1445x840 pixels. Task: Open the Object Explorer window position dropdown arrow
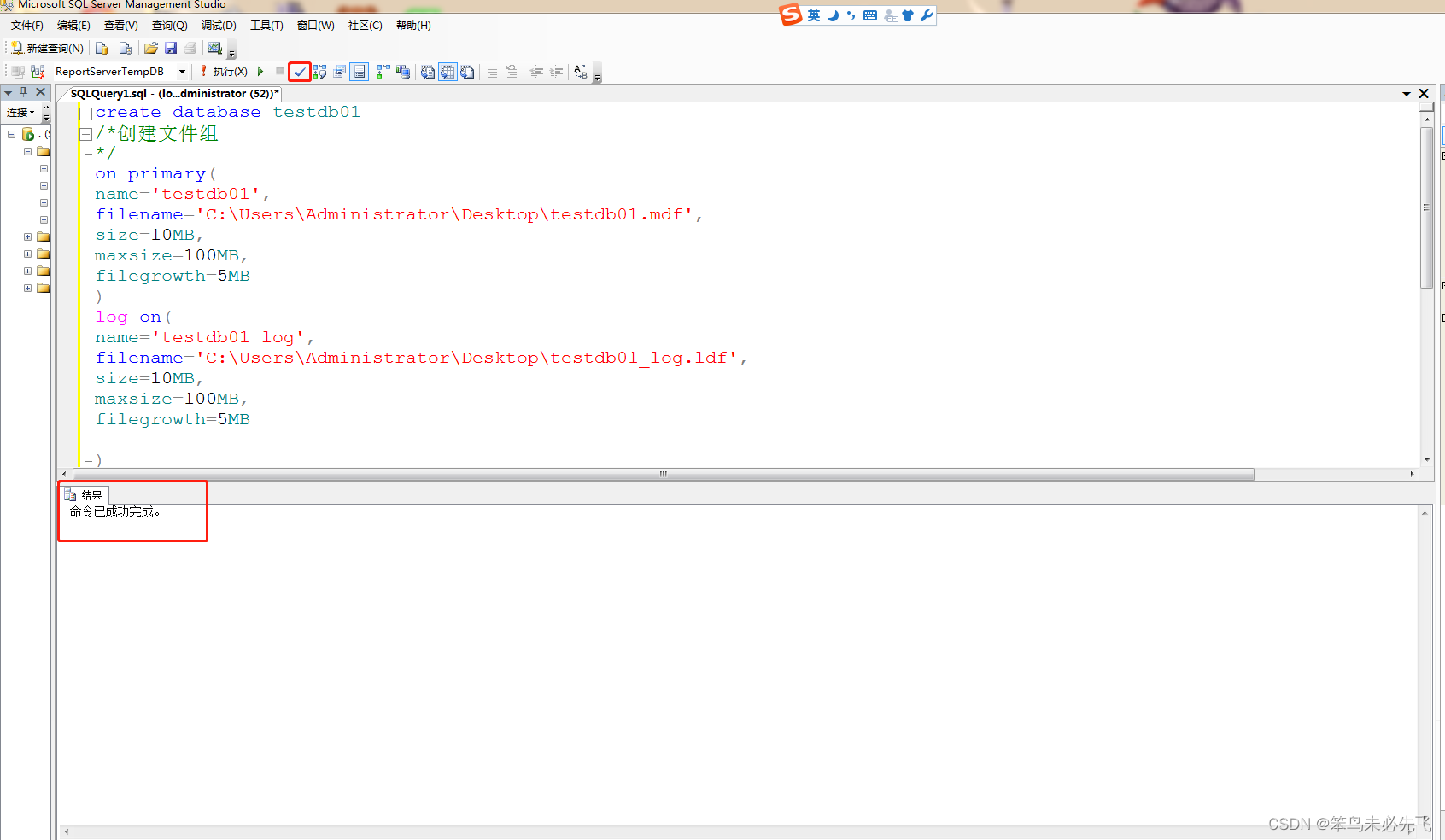[8, 92]
